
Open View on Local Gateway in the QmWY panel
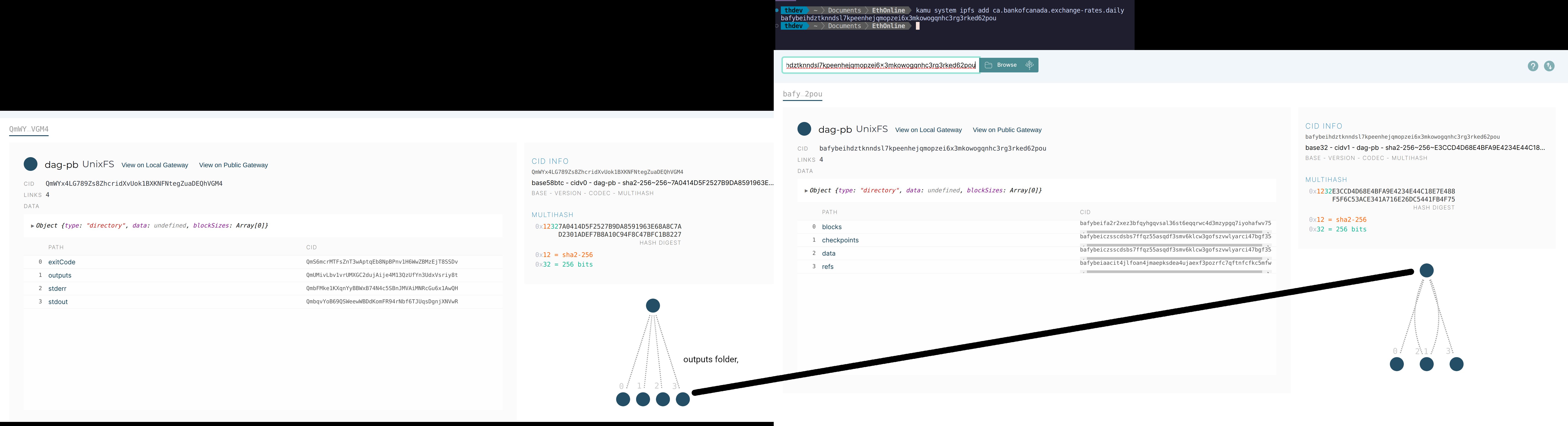click(x=155, y=165)
